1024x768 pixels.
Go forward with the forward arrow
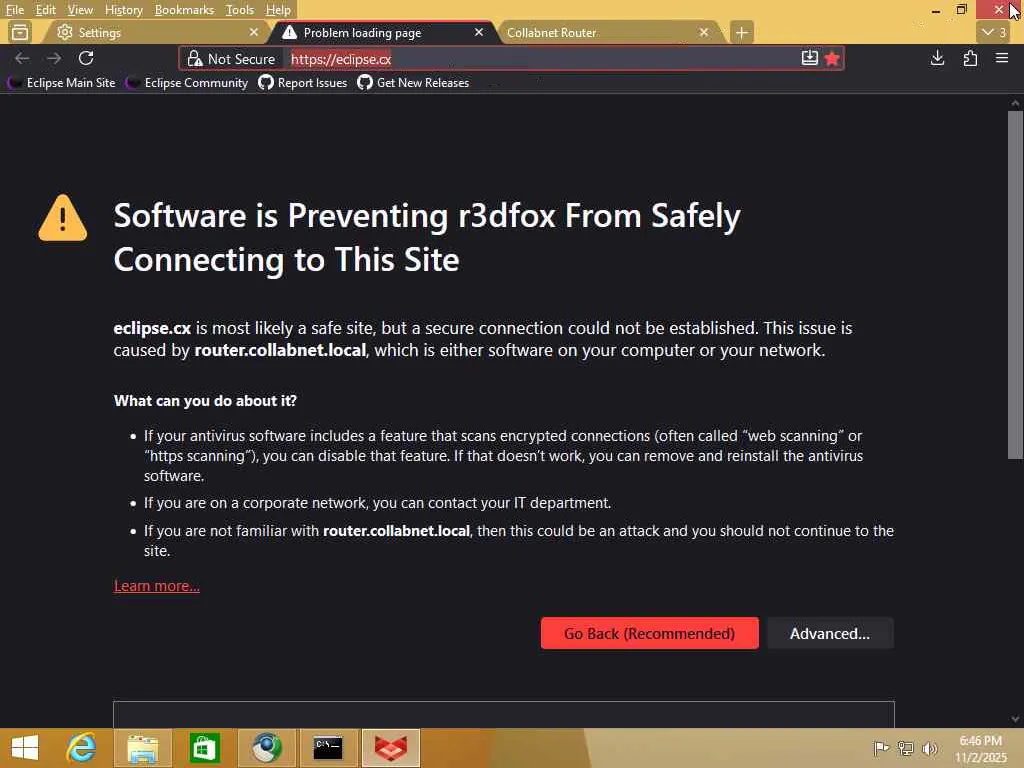click(x=54, y=58)
